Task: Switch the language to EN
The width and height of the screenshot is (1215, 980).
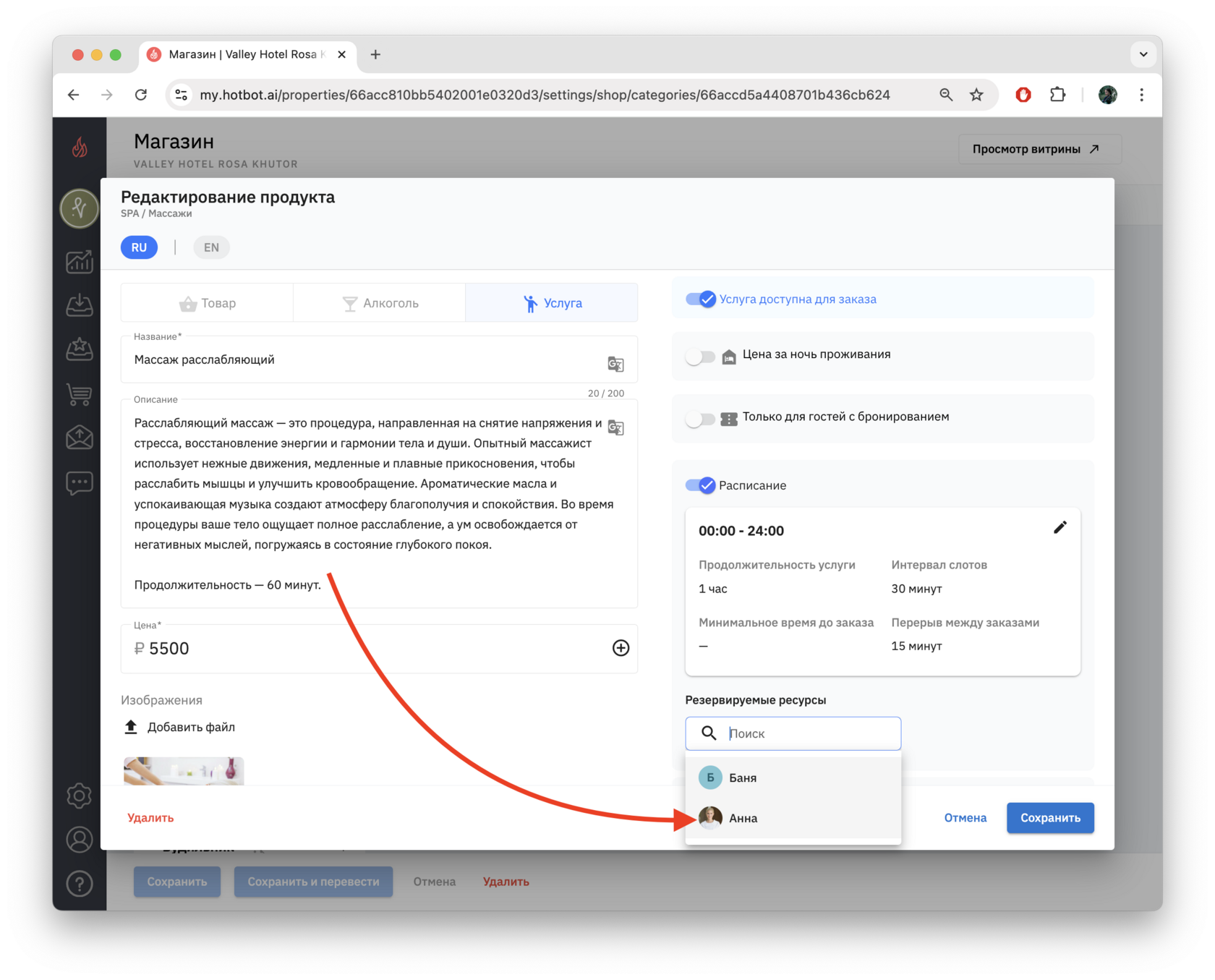Action: point(211,247)
